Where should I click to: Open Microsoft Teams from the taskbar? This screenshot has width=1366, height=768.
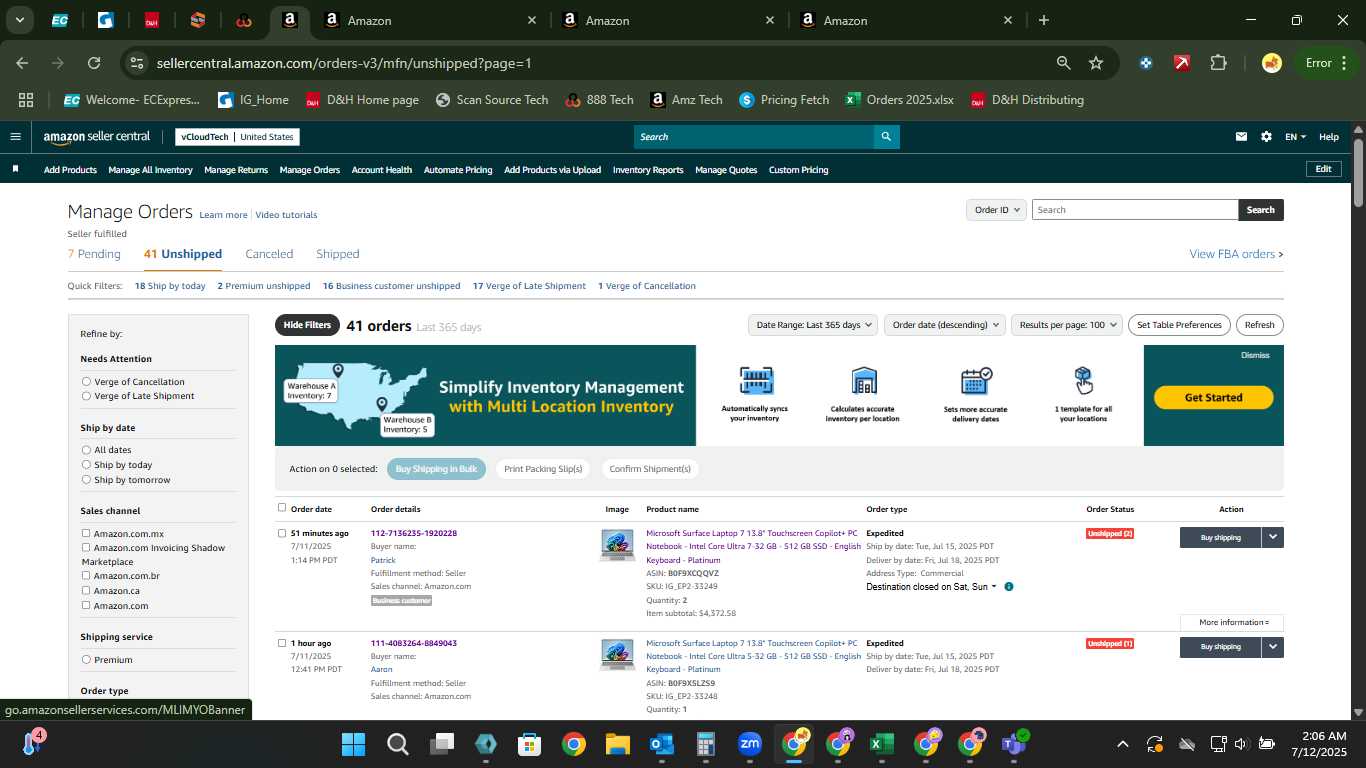click(x=1014, y=744)
